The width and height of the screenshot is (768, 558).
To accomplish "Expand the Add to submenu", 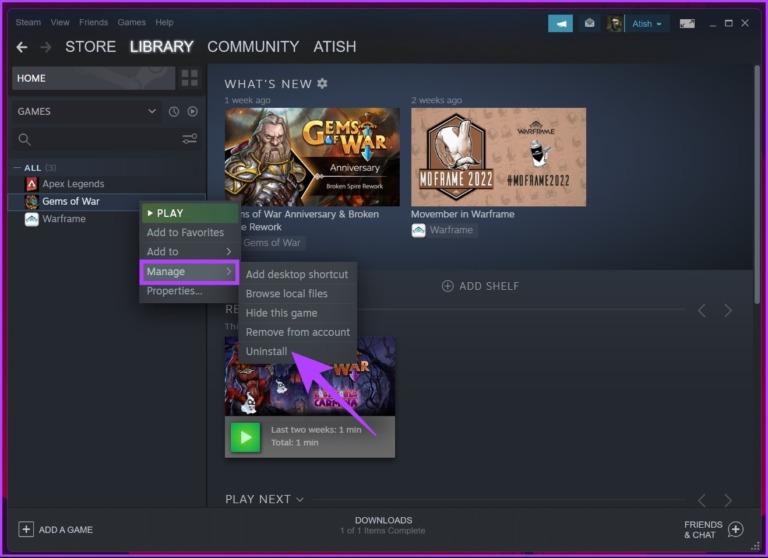I will click(x=190, y=252).
